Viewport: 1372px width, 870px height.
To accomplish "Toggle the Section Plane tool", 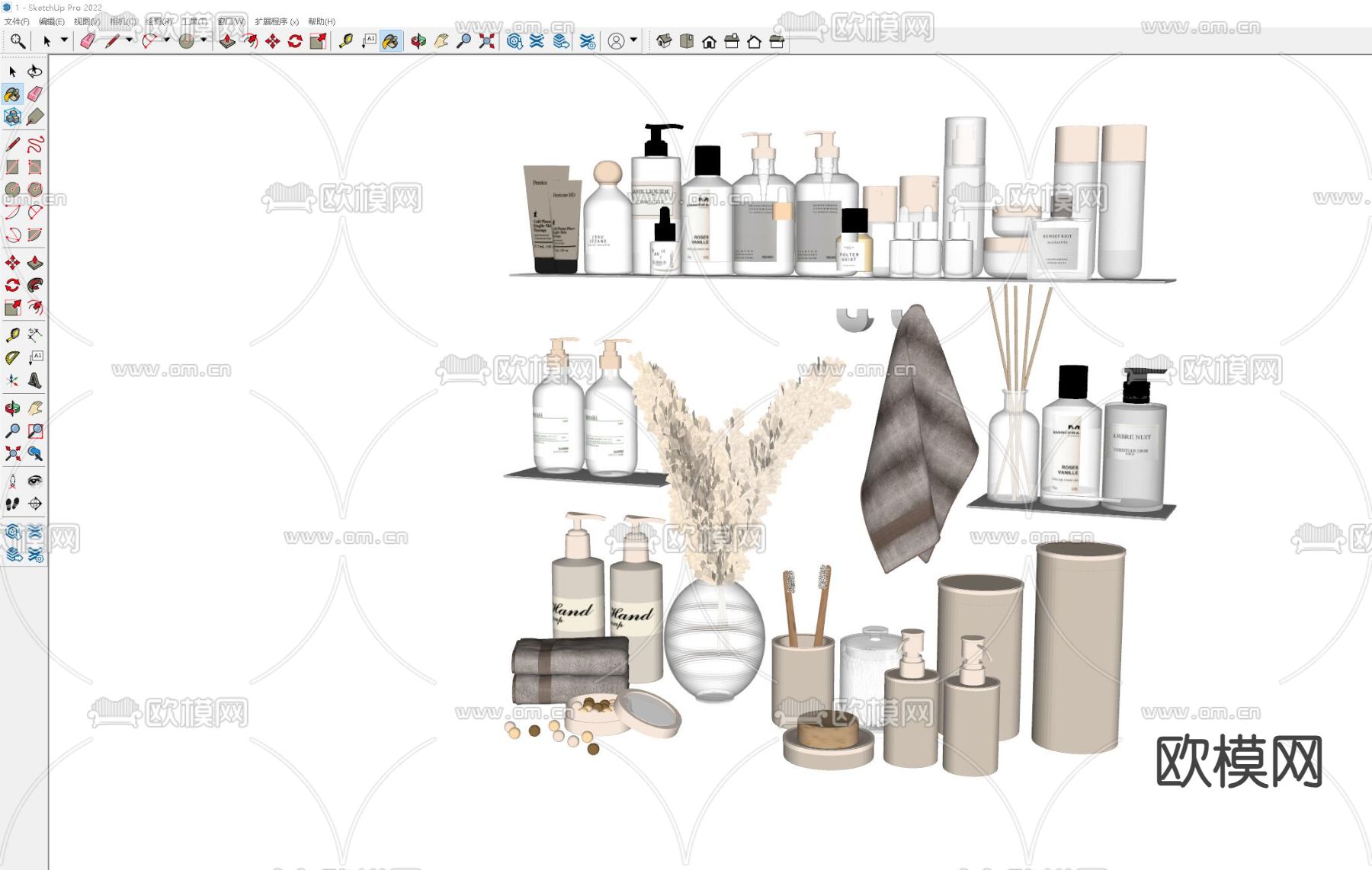I will tap(35, 504).
